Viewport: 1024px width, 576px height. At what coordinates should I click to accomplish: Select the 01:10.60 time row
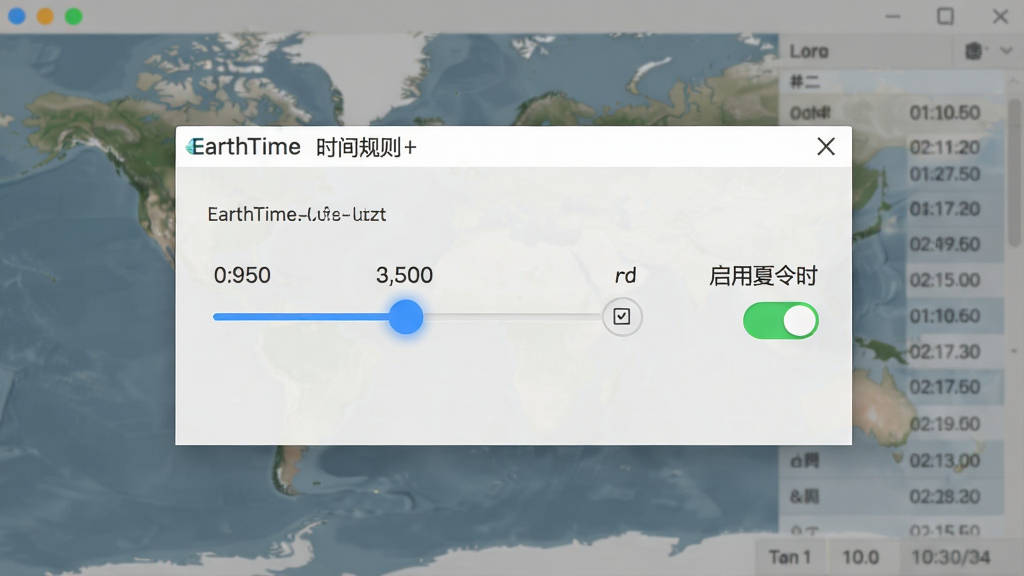[x=944, y=316]
